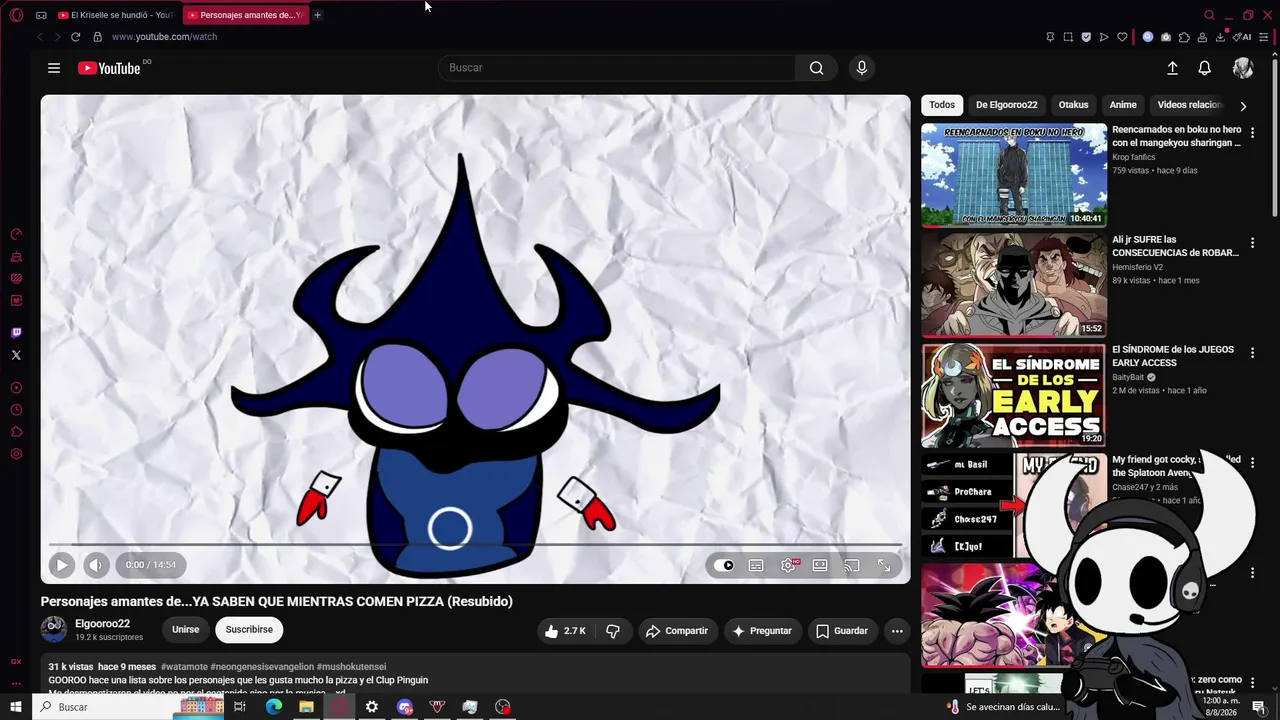This screenshot has height=720, width=1280.
Task: Toggle autoplay switch in the player
Action: (x=724, y=565)
